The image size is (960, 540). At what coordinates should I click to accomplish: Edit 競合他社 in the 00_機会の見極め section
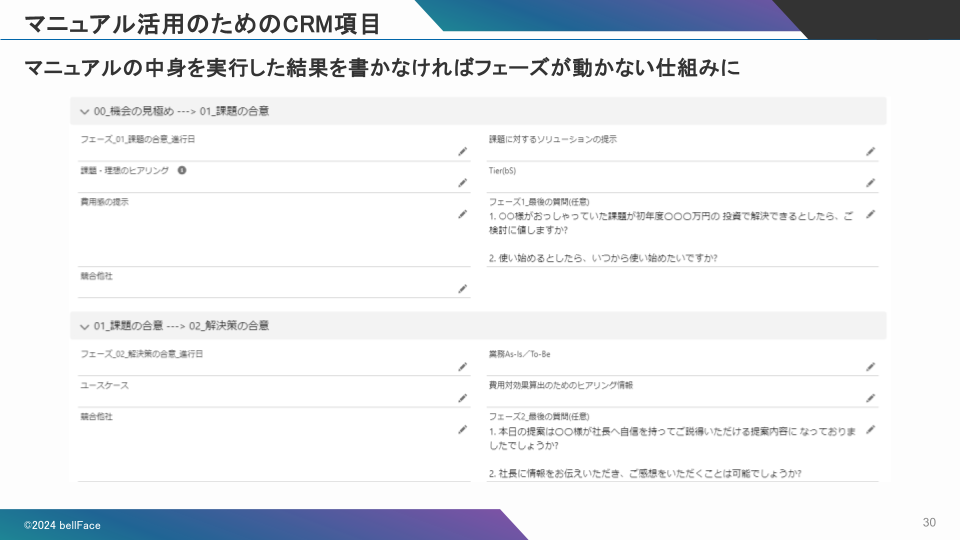[463, 289]
